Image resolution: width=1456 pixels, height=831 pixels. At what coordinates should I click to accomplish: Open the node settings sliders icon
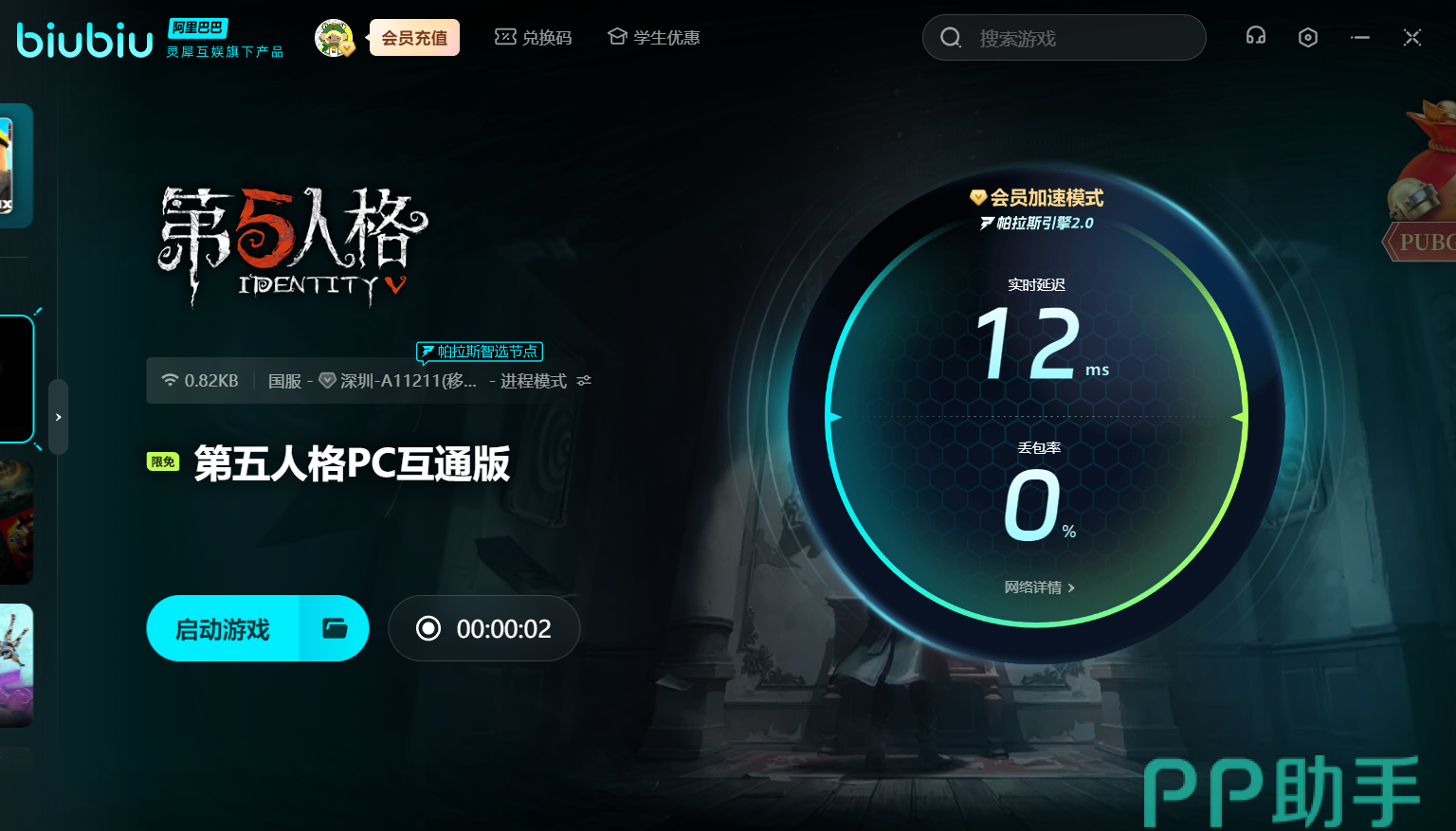584,381
